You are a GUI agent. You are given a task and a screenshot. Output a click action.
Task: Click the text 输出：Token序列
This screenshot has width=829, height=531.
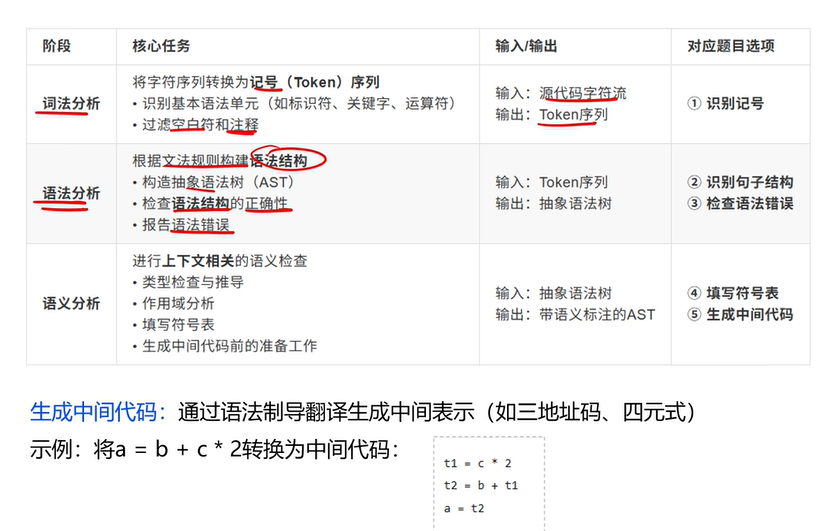pos(551,114)
